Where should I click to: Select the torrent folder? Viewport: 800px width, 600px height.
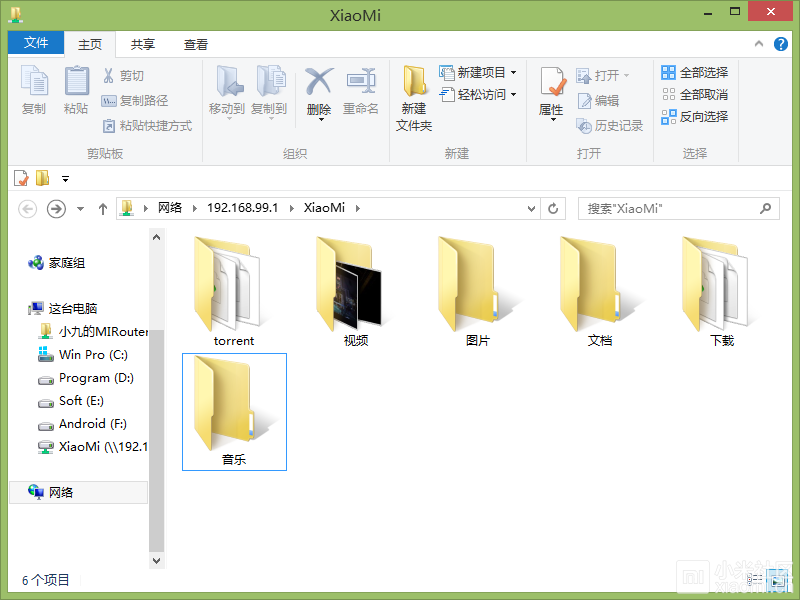click(x=234, y=291)
